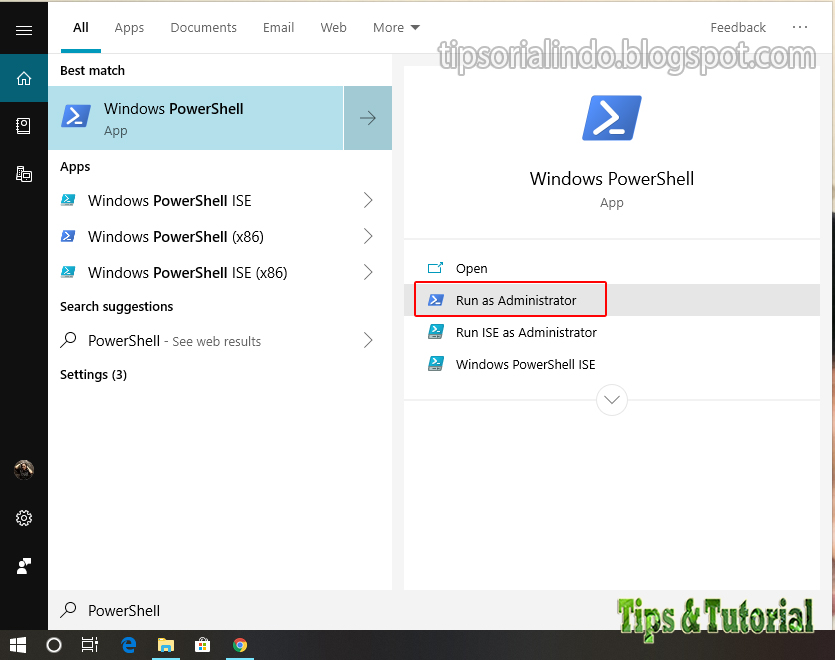The width and height of the screenshot is (835, 660).
Task: Click the Home icon in left sidebar
Action: click(x=24, y=76)
